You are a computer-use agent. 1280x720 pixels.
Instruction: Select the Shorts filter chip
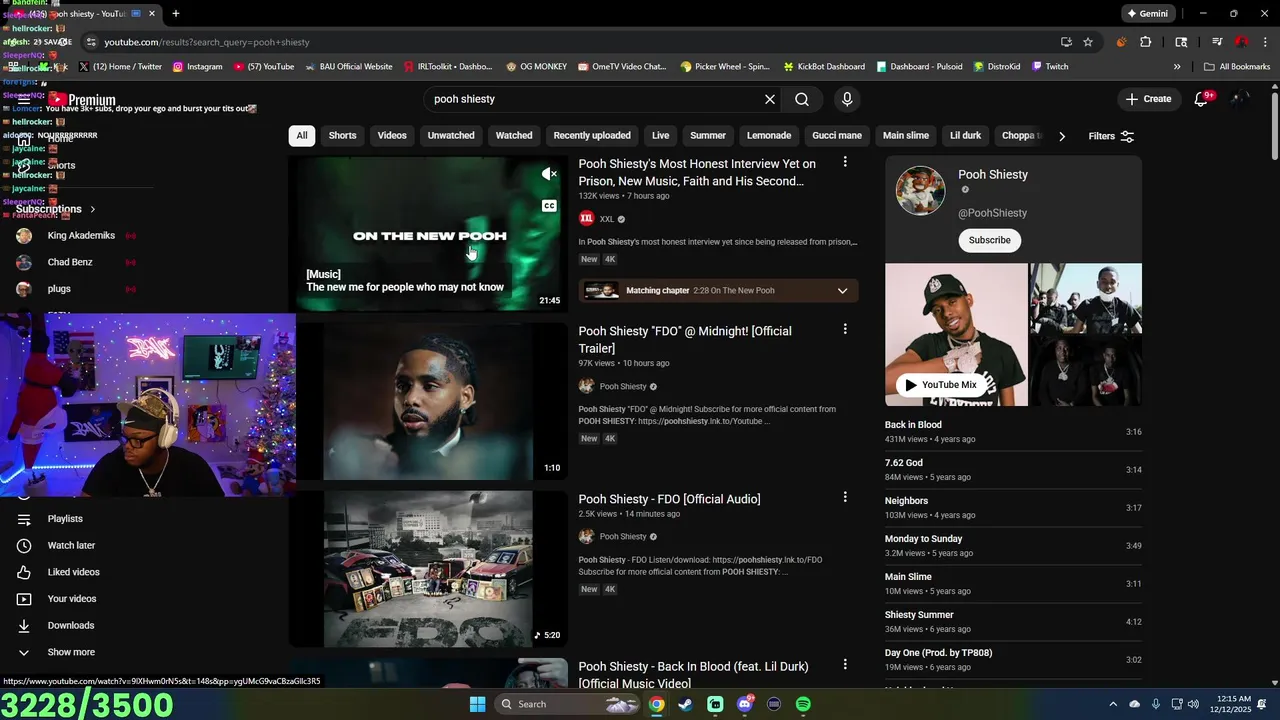pyautogui.click(x=342, y=135)
